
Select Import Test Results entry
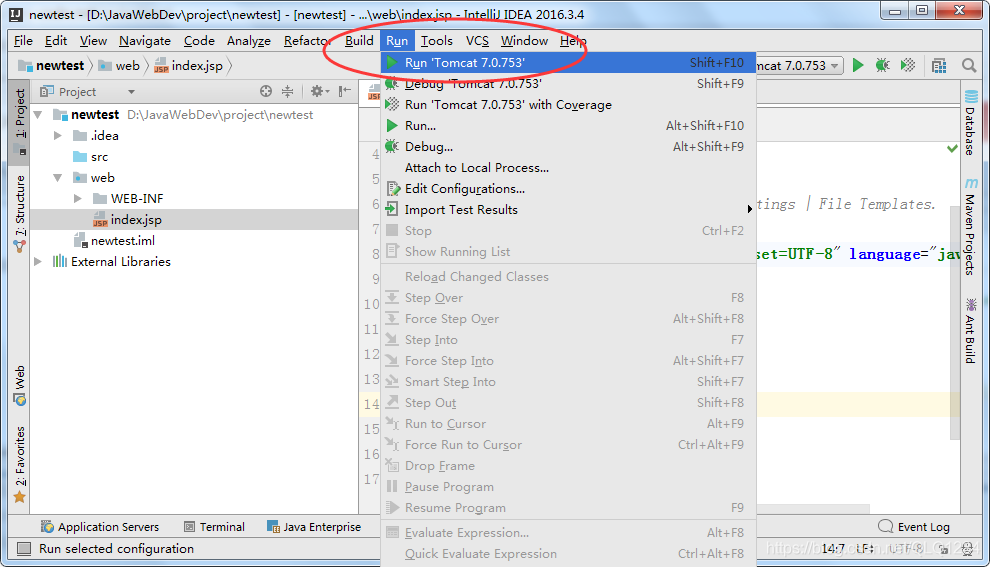(568, 210)
